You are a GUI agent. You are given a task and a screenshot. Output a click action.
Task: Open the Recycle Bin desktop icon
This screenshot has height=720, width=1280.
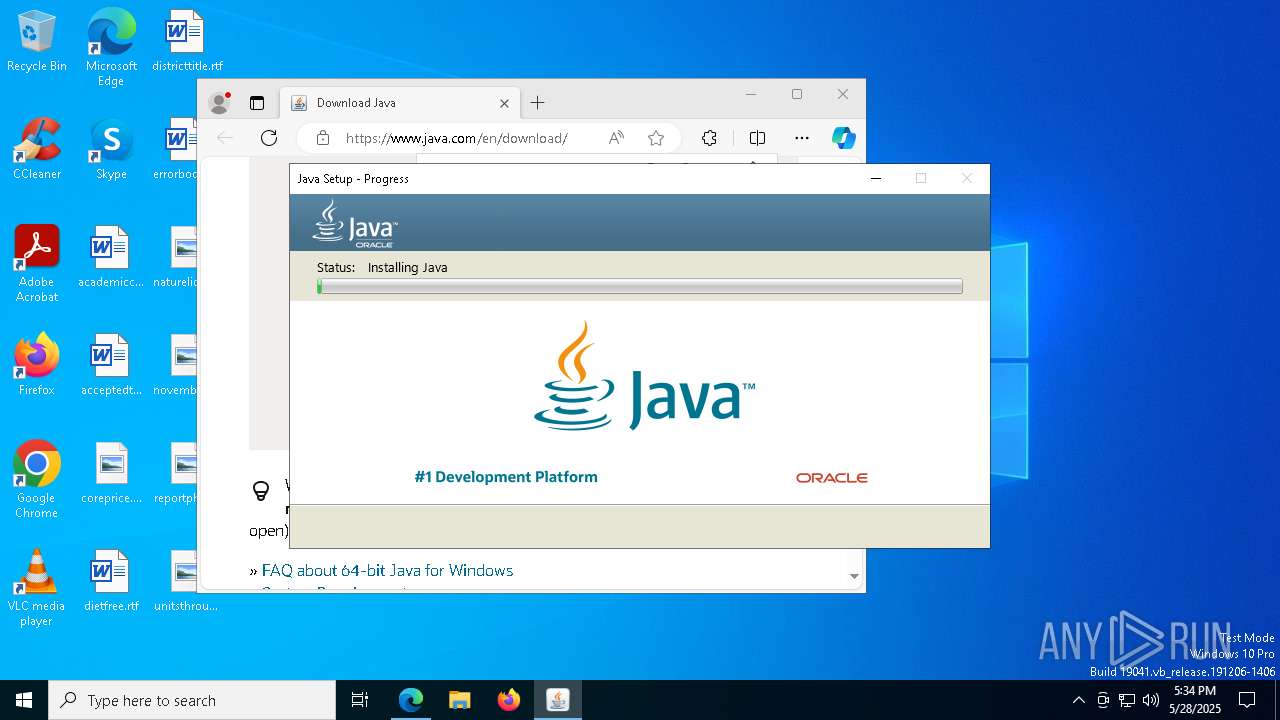[37, 42]
